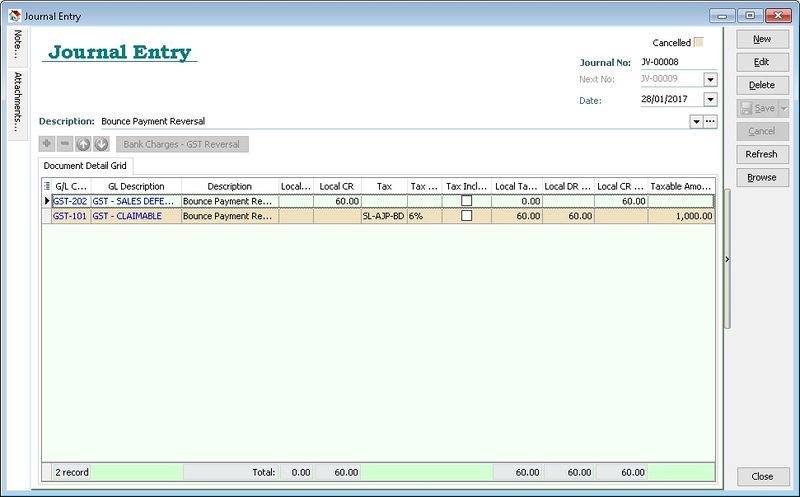800x497 pixels.
Task: Click GST - CLAIMABLE description cell
Action: pyautogui.click(x=136, y=216)
